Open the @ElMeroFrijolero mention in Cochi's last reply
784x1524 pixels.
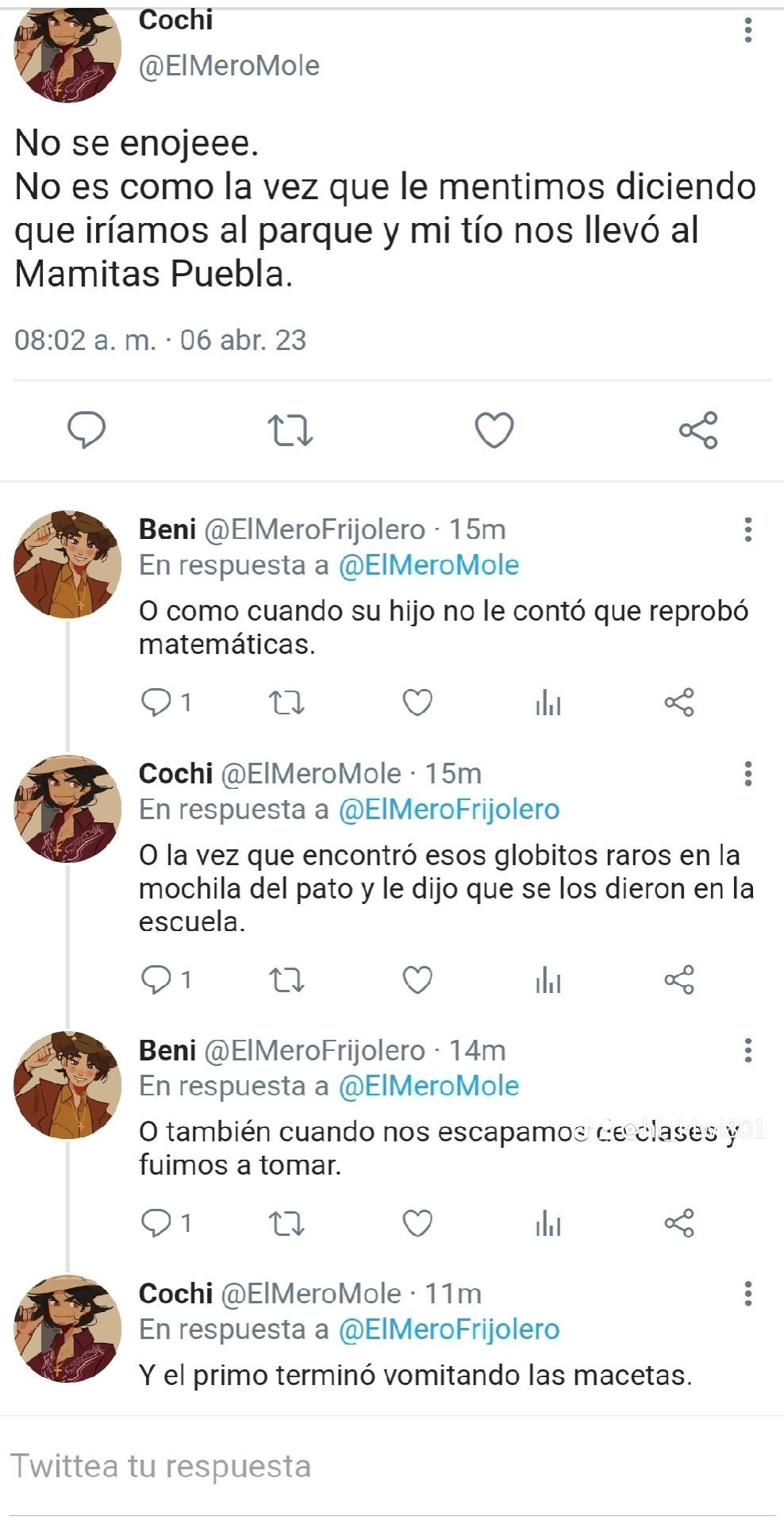pos(449,1329)
